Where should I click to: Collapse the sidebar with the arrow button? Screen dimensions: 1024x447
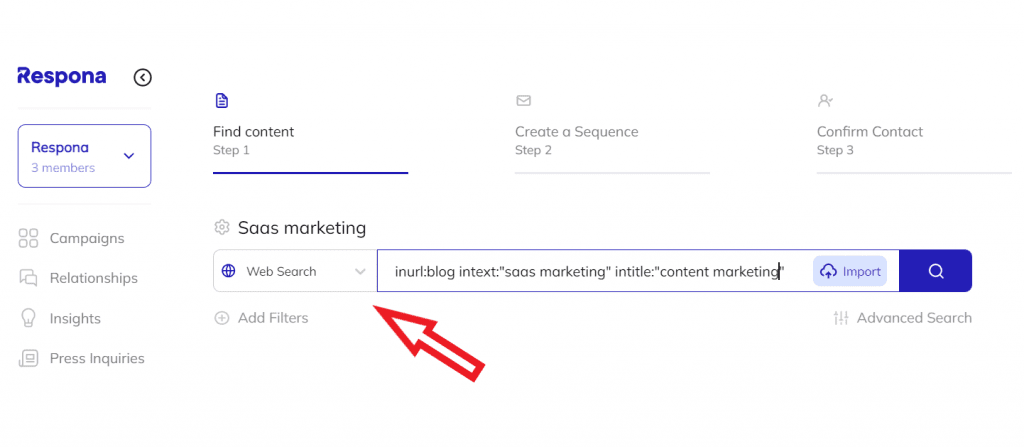coord(142,78)
